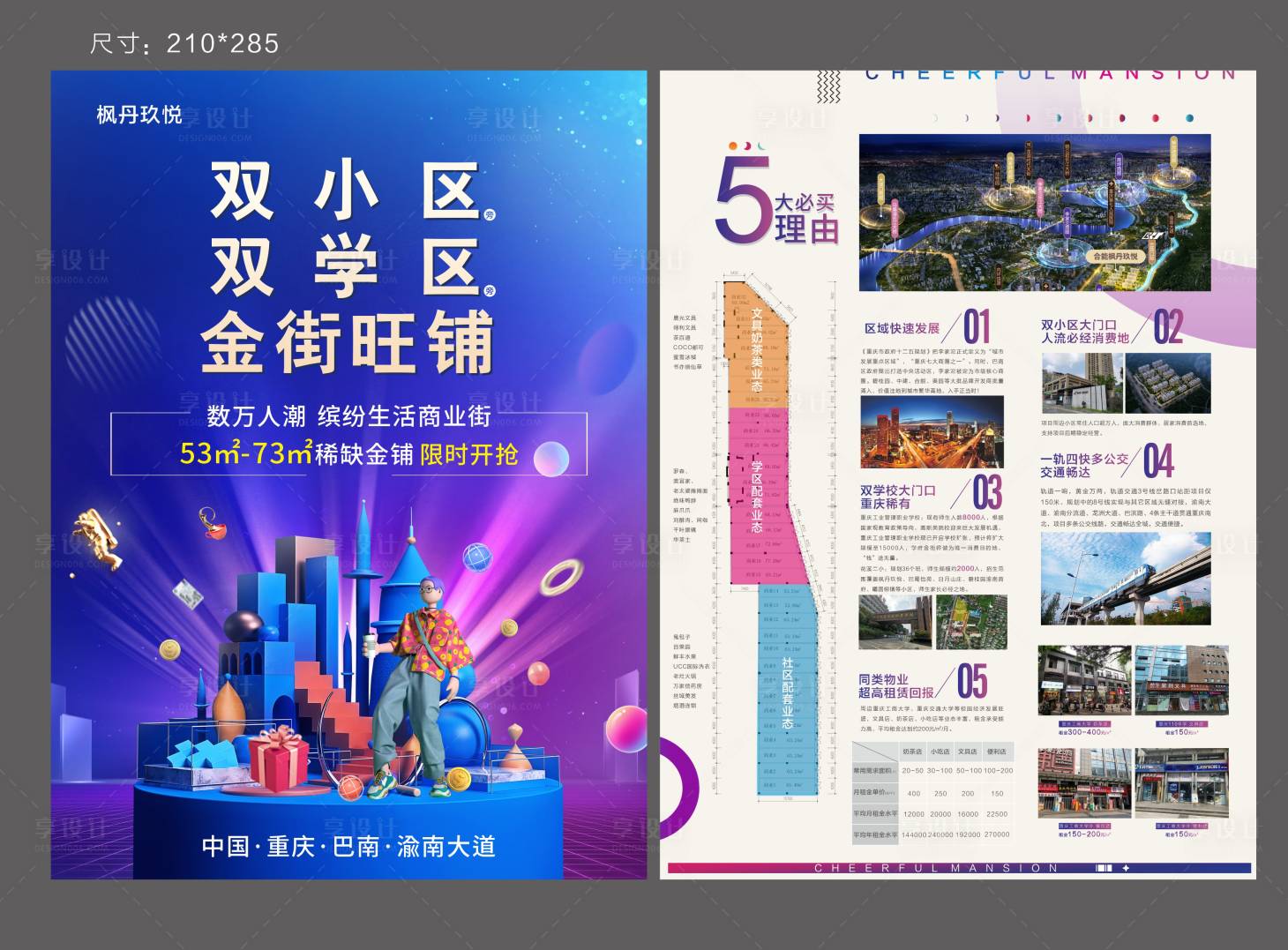This screenshot has width=1288, height=950.
Task: Click the '奶茶店' column header in the table
Action: click(x=912, y=752)
